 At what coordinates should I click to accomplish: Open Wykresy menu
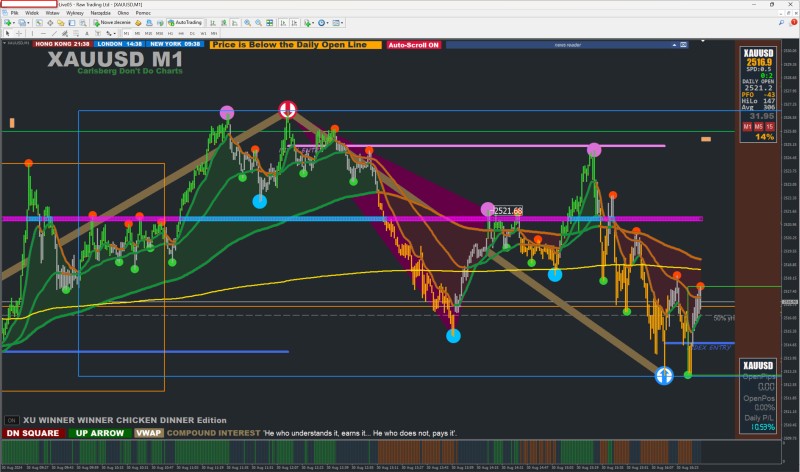pyautogui.click(x=74, y=13)
